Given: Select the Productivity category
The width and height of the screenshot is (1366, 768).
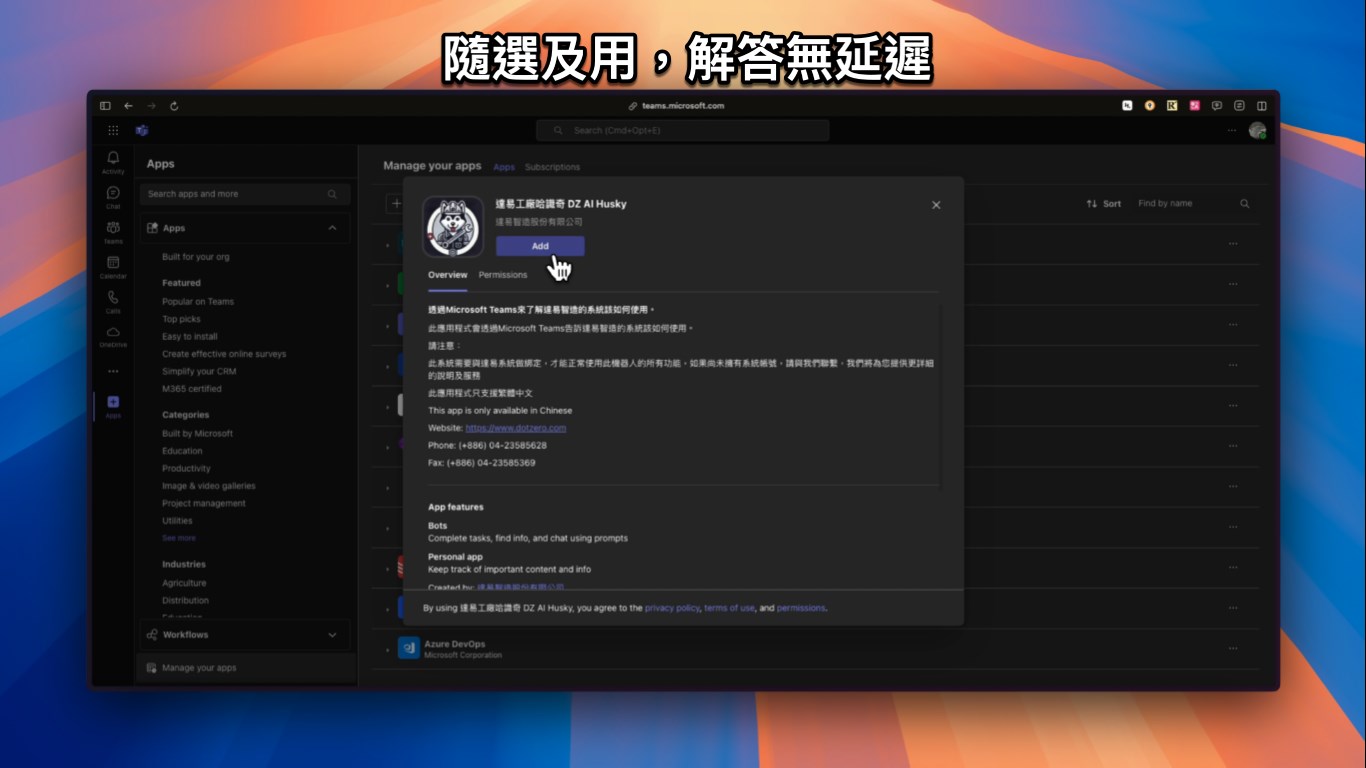Looking at the screenshot, I should pyautogui.click(x=186, y=469).
